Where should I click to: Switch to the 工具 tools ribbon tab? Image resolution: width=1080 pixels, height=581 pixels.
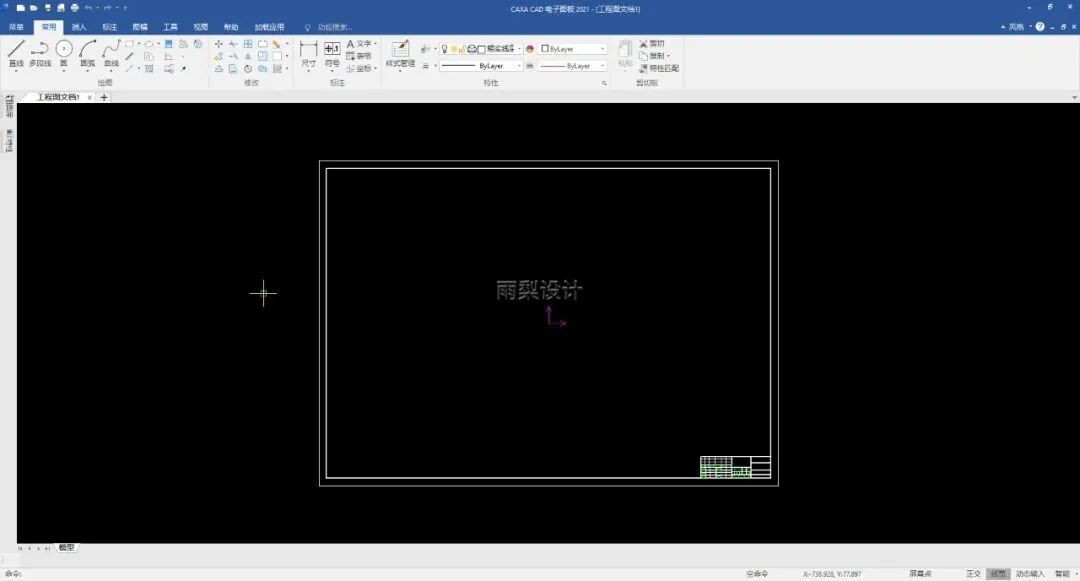click(x=170, y=28)
